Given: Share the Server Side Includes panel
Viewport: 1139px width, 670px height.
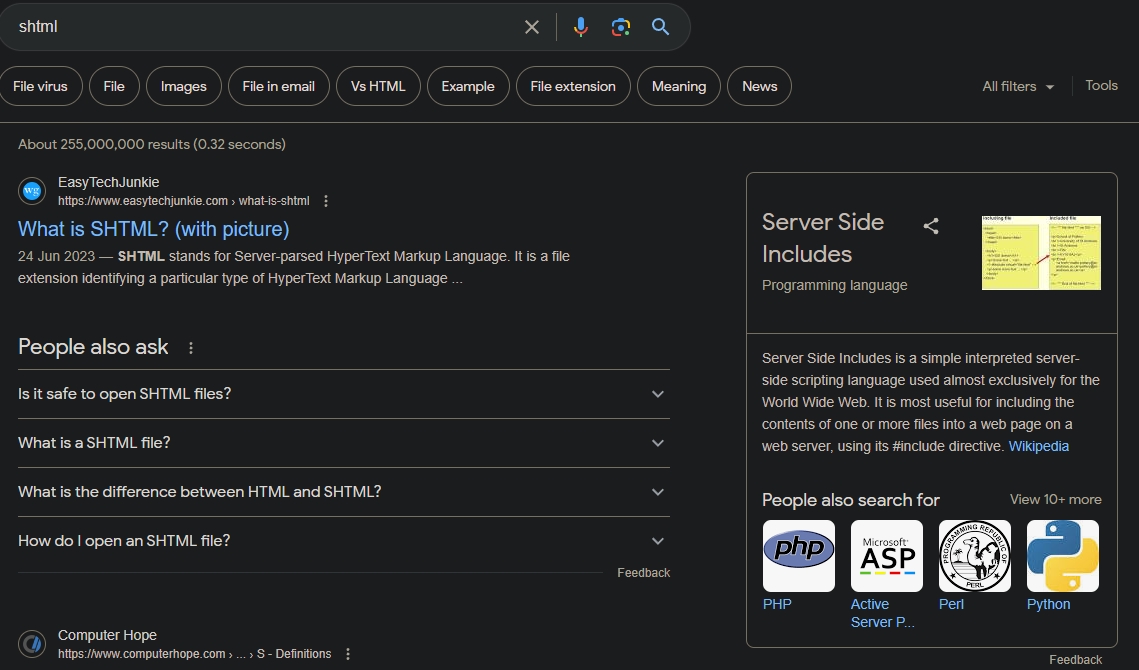Looking at the screenshot, I should coord(931,226).
